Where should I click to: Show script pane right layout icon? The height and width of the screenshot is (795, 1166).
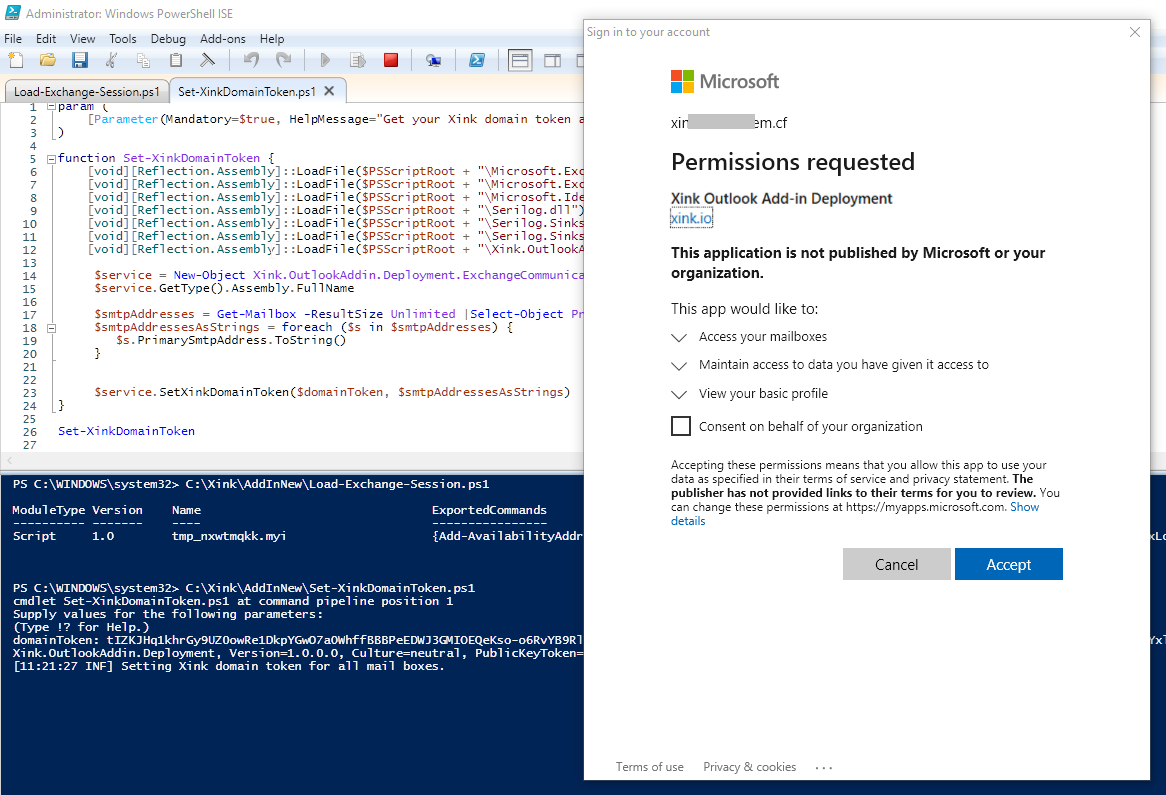pos(553,60)
